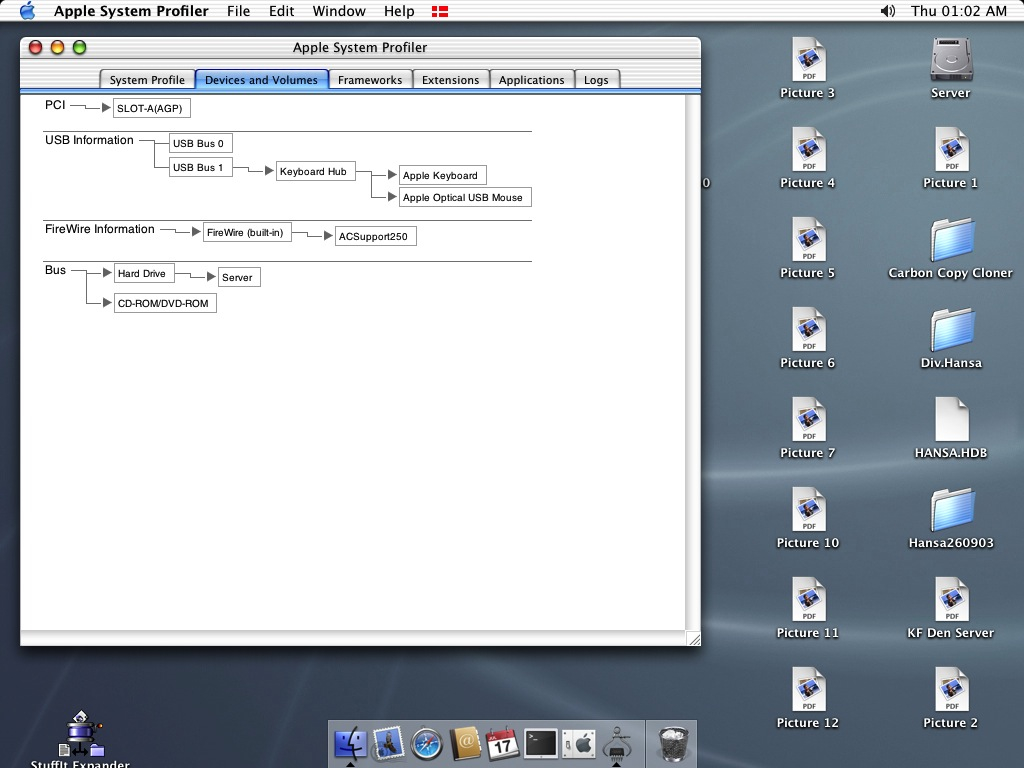This screenshot has height=768, width=1024.
Task: Launch Safari from the Dock
Action: (426, 743)
